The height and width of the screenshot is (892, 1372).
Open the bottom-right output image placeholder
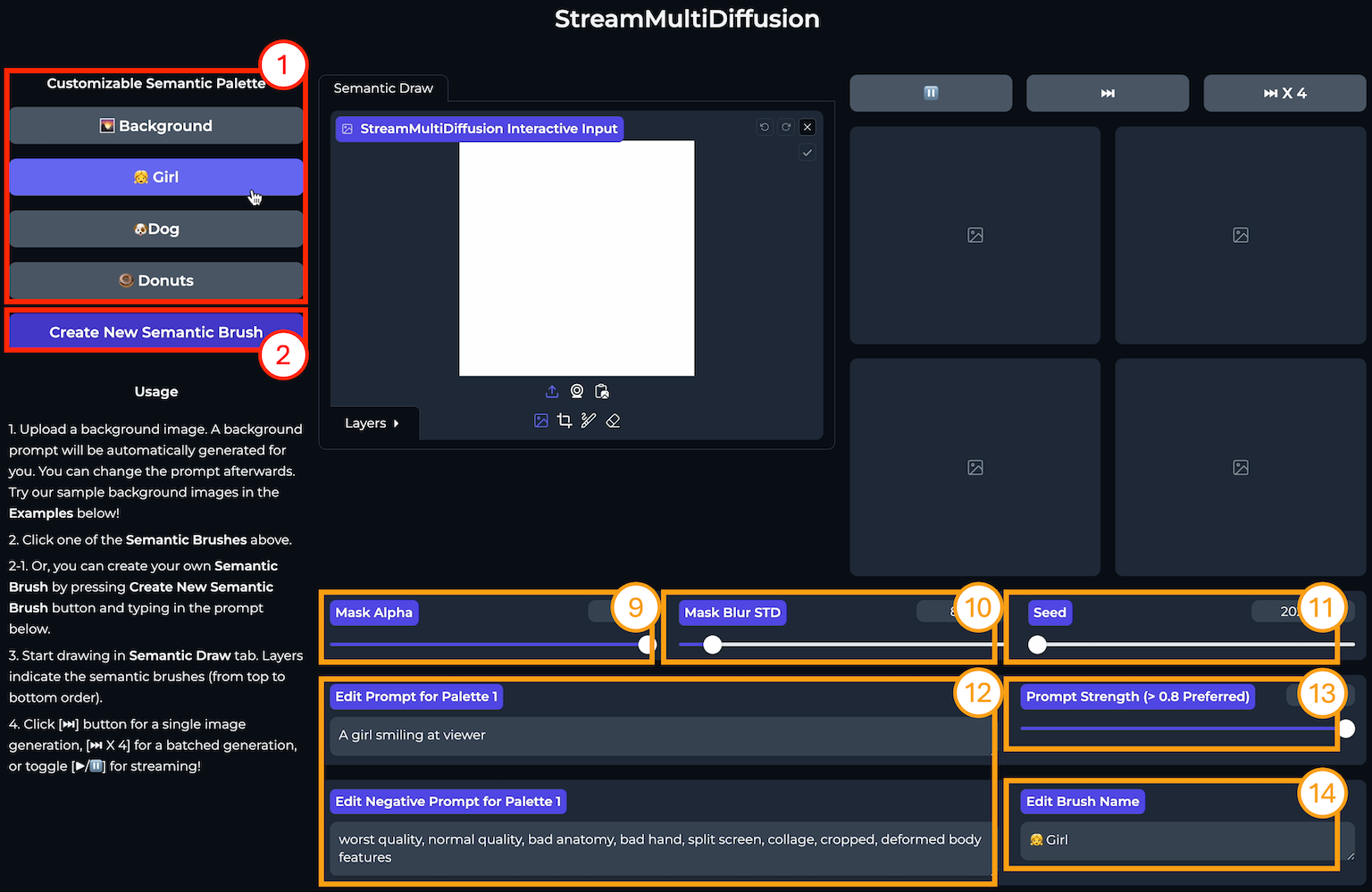click(1241, 467)
